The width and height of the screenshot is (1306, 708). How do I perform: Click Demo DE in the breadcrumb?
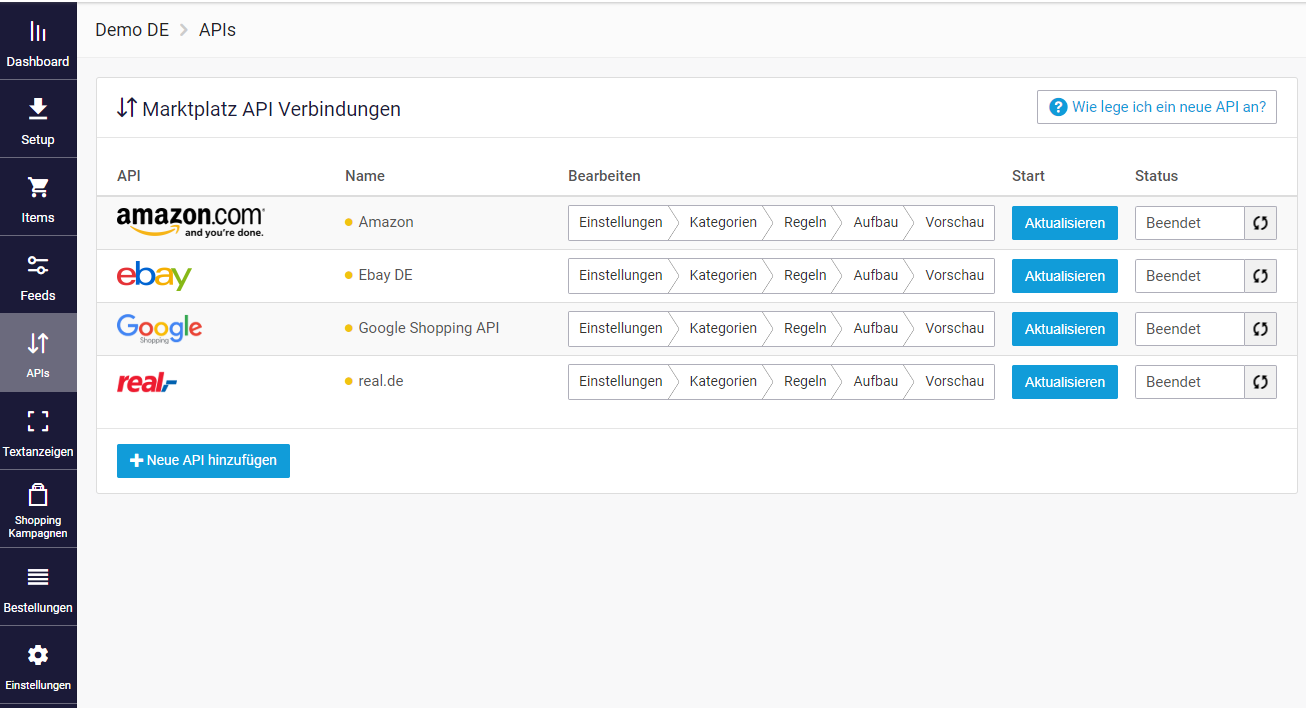[132, 30]
